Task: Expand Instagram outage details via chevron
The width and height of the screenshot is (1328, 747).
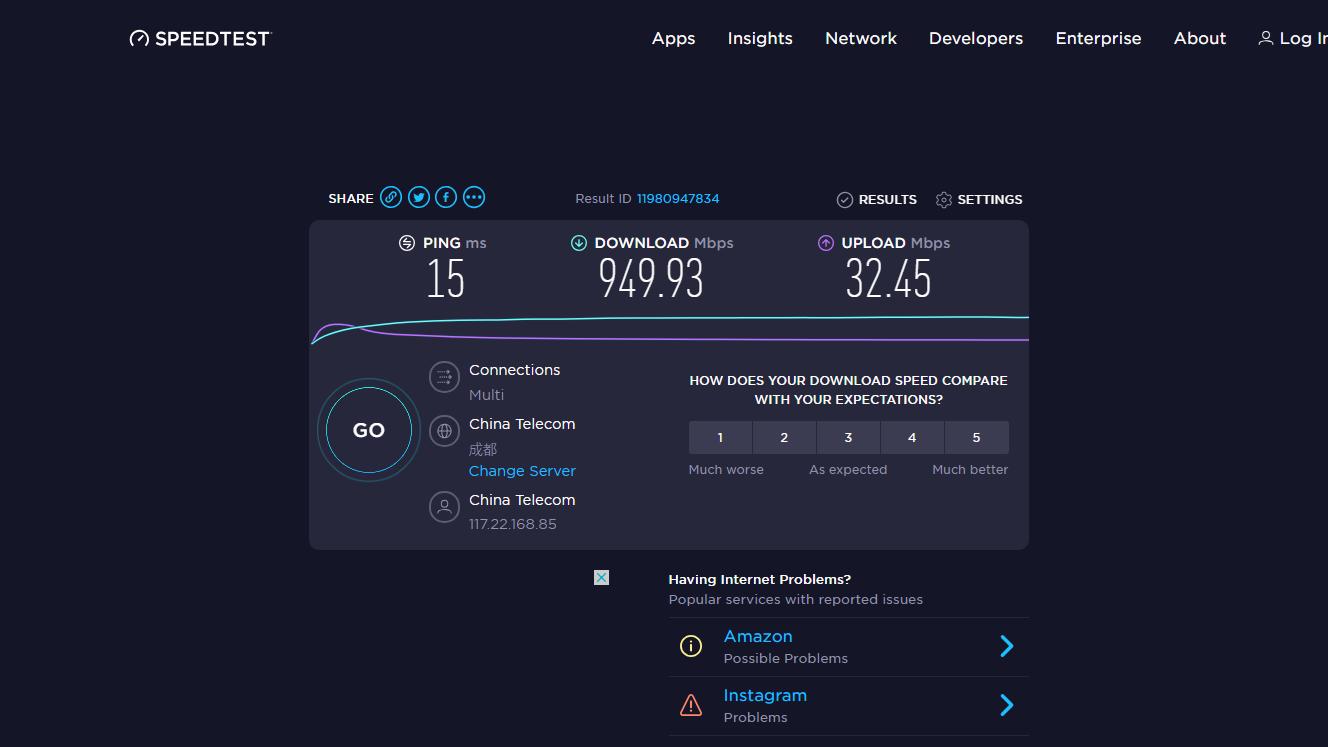Action: pyautogui.click(x=1006, y=705)
